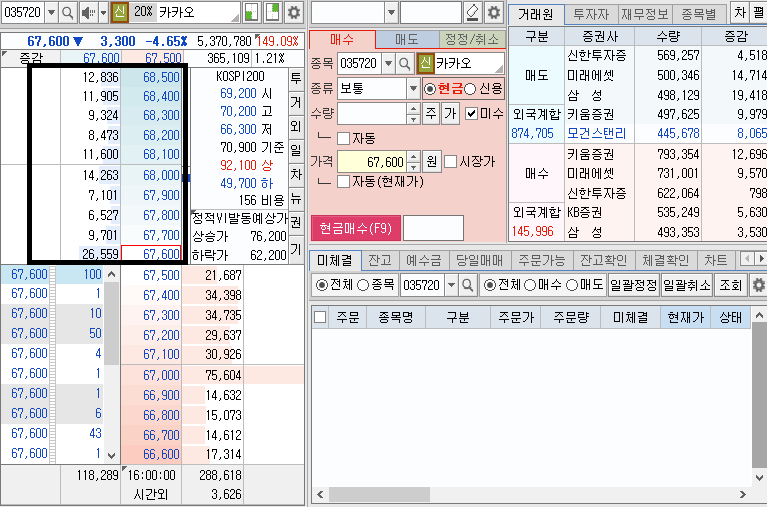
Task: Click the 가 button next to 수량
Action: click(x=451, y=114)
